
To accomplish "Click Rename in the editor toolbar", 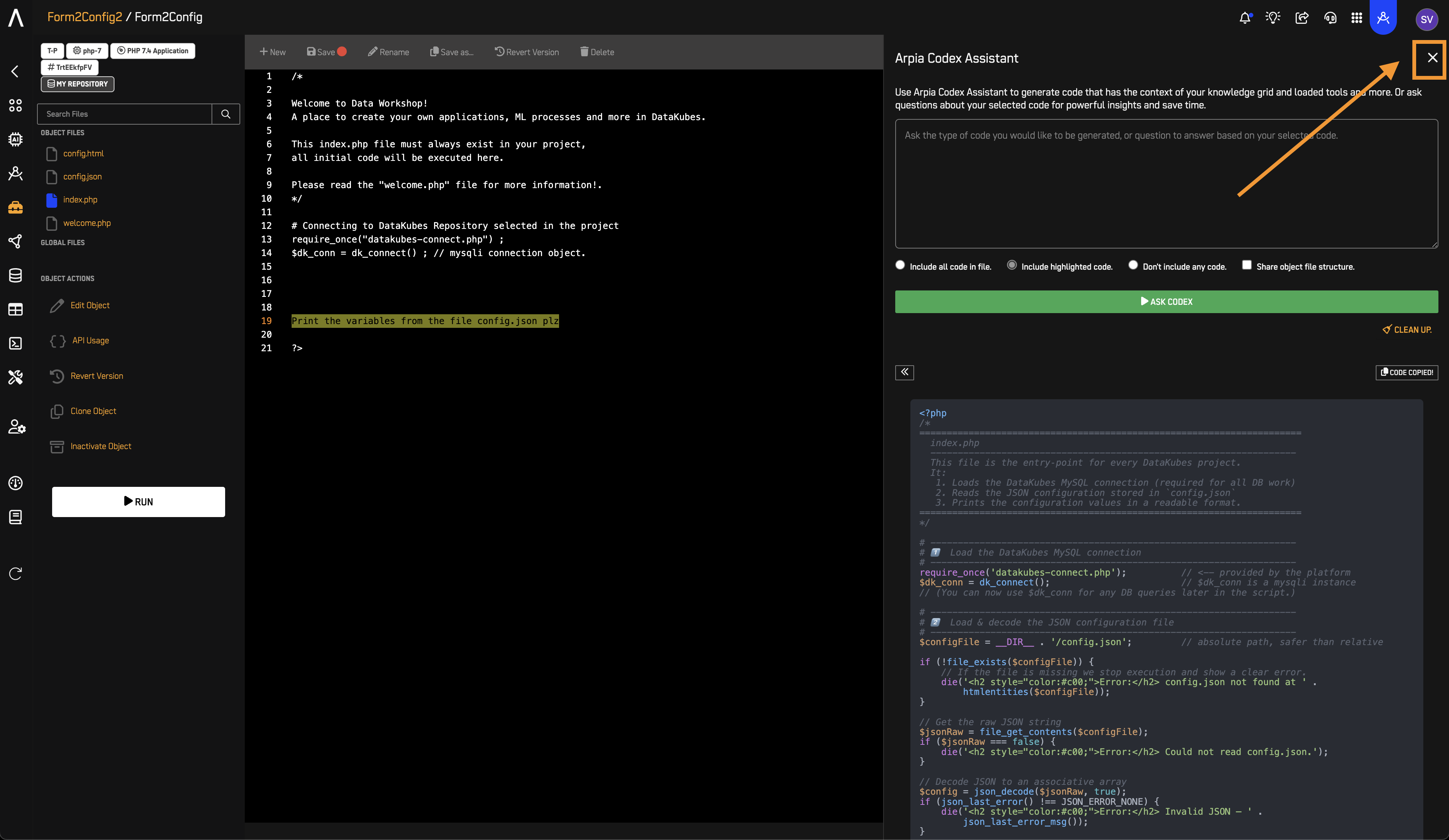I will (389, 52).
